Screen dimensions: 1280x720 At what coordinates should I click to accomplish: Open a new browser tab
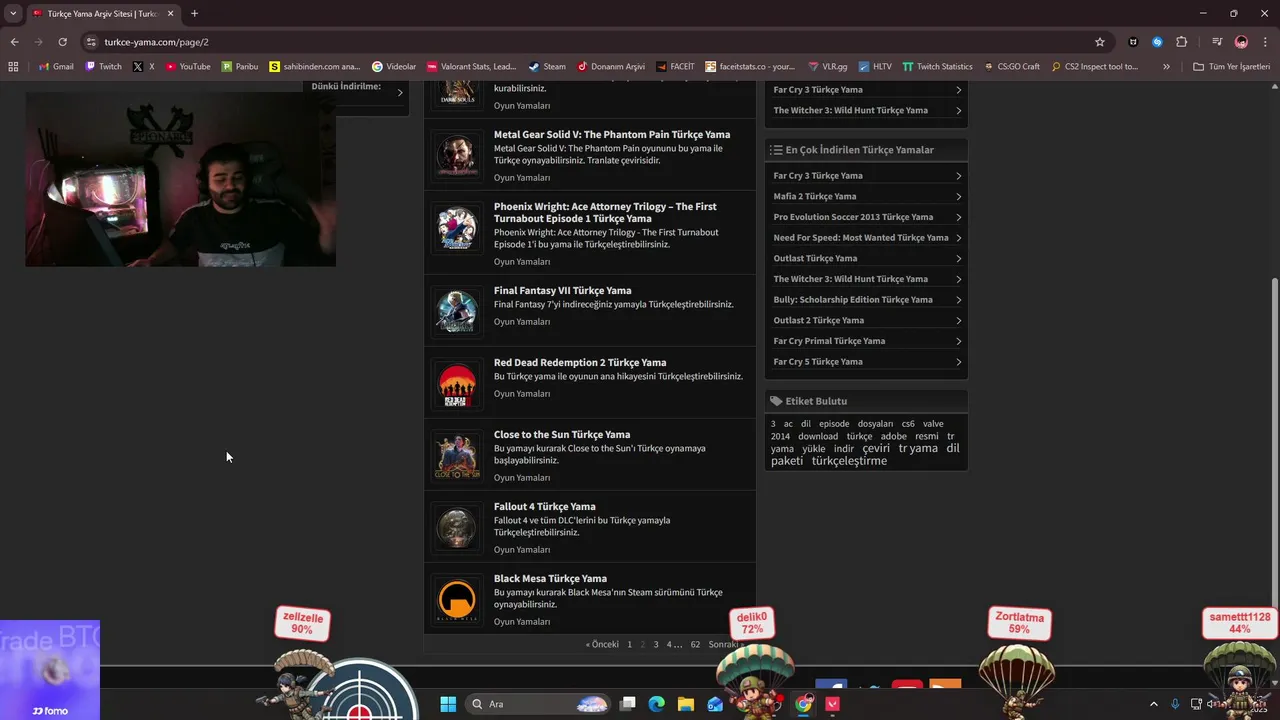pyautogui.click(x=194, y=14)
